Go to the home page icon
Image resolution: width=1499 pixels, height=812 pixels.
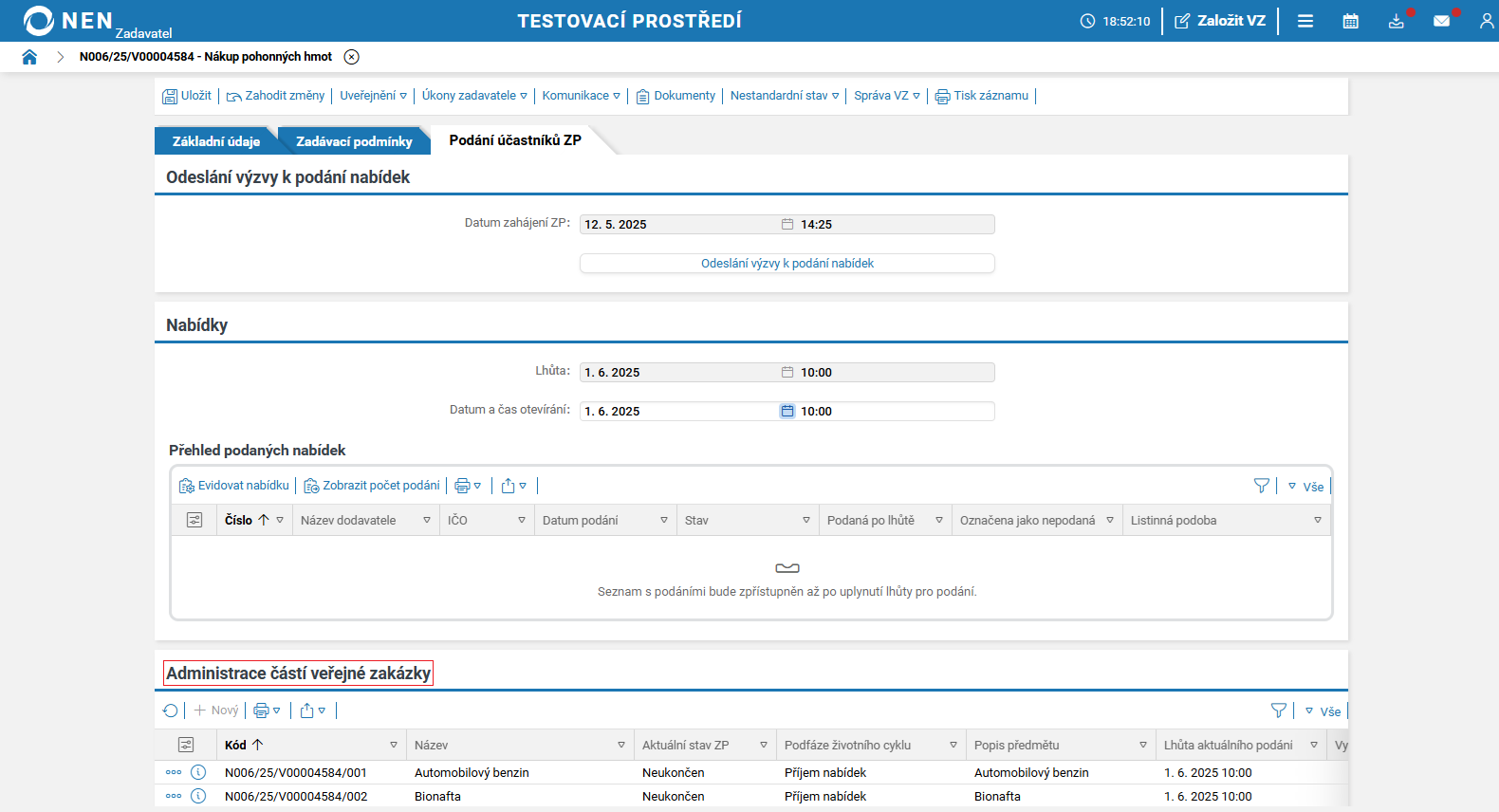coord(29,57)
